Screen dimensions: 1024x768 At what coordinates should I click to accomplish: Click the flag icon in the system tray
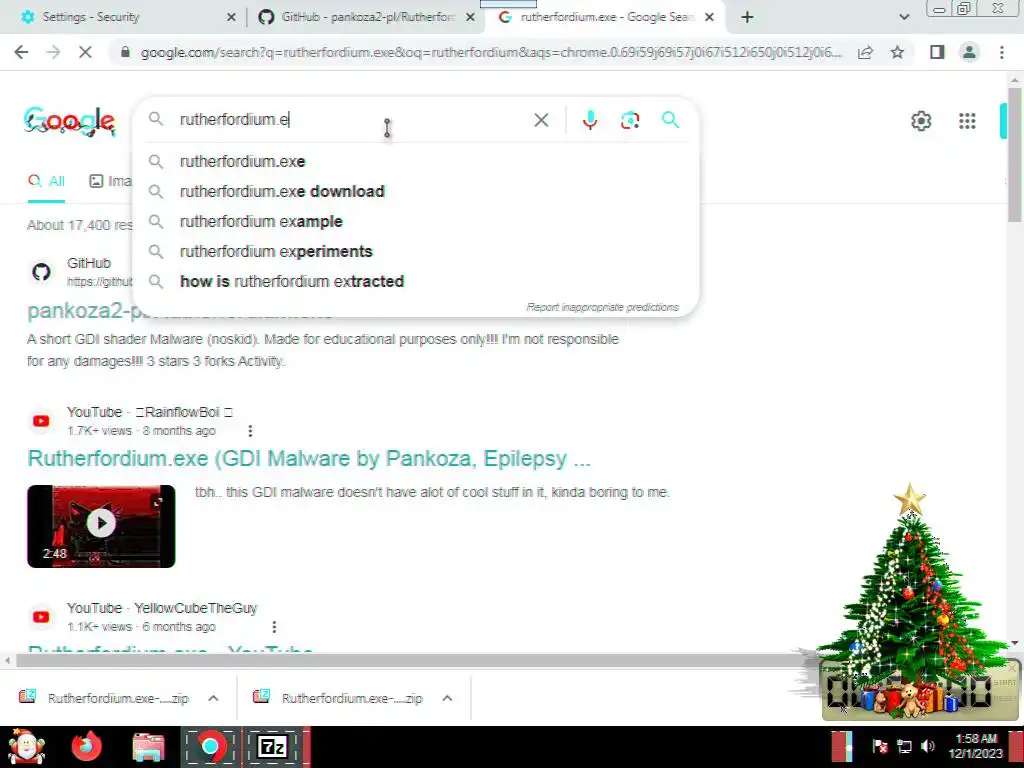point(880,746)
